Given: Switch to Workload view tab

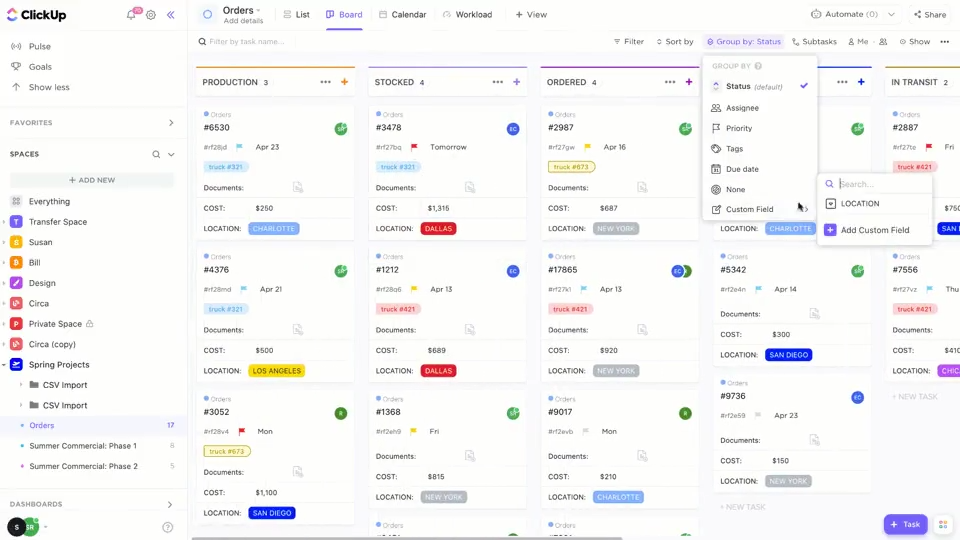Looking at the screenshot, I should click(467, 15).
